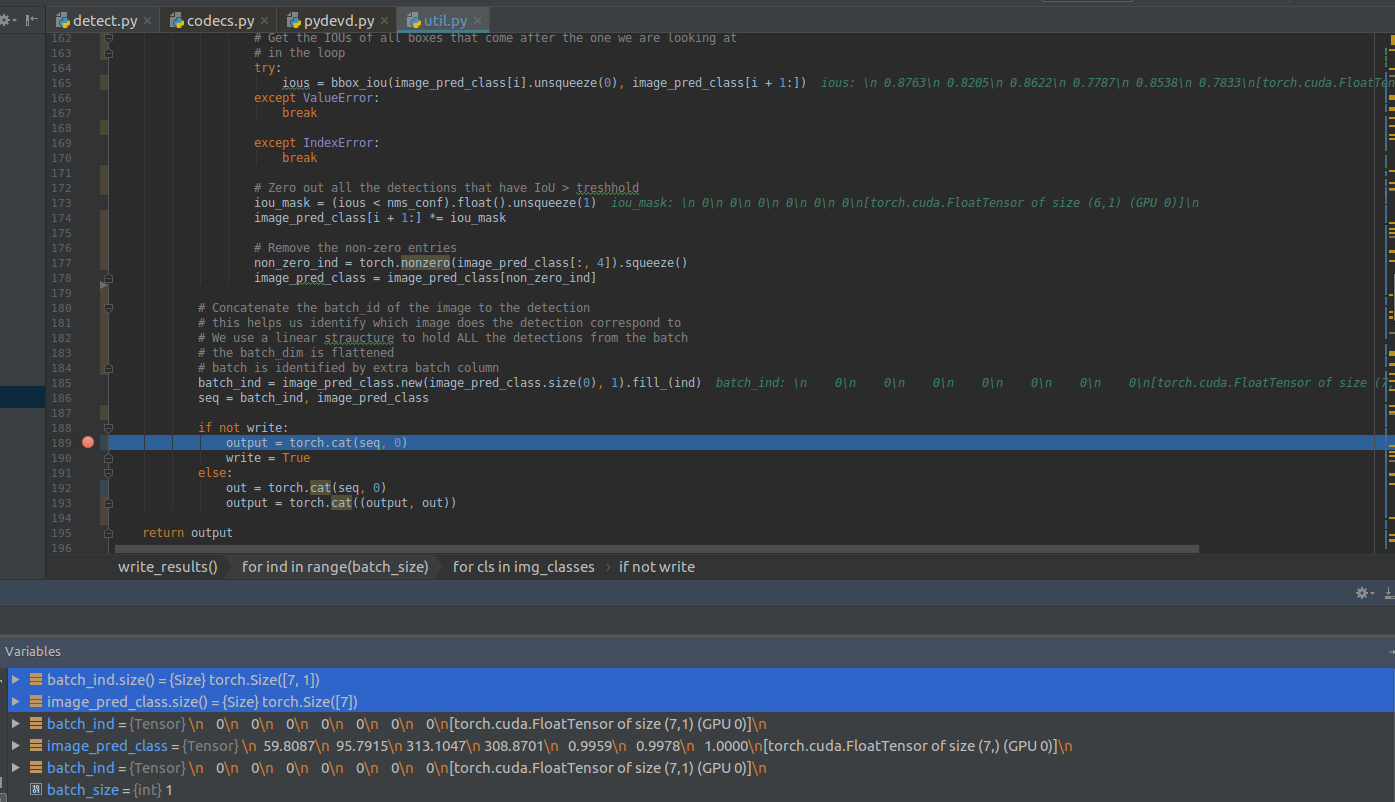
Task: Click the image_pred_class.size() row's variable icon
Action: point(36,702)
